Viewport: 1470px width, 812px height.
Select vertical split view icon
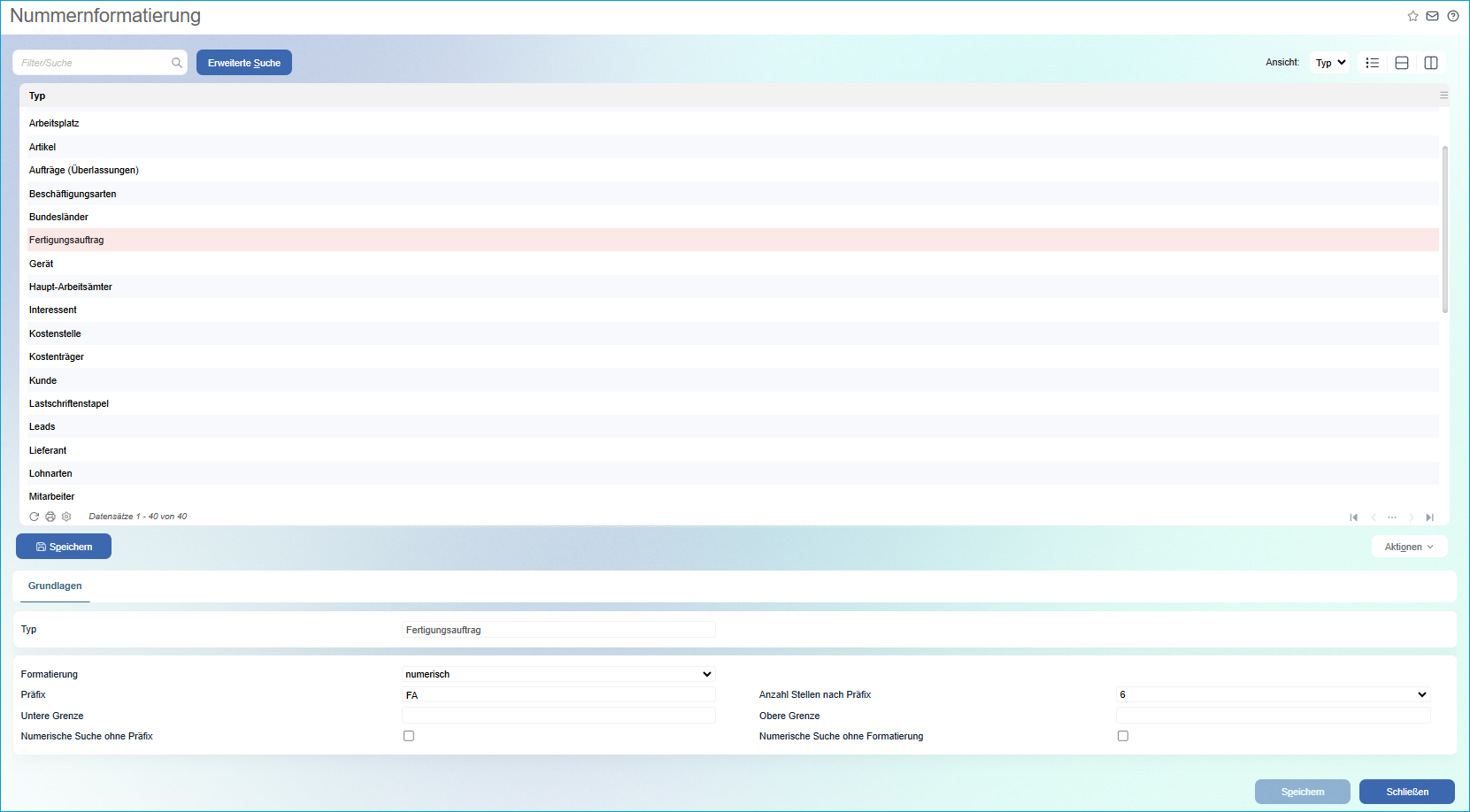[x=1430, y=63]
